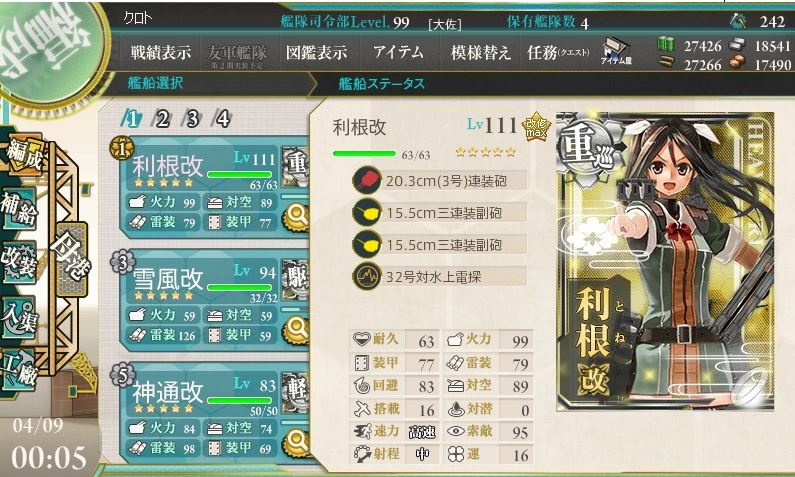The height and width of the screenshot is (477, 795).
Task: Open the 改装 remodel menu icon
Action: pyautogui.click(x=19, y=262)
